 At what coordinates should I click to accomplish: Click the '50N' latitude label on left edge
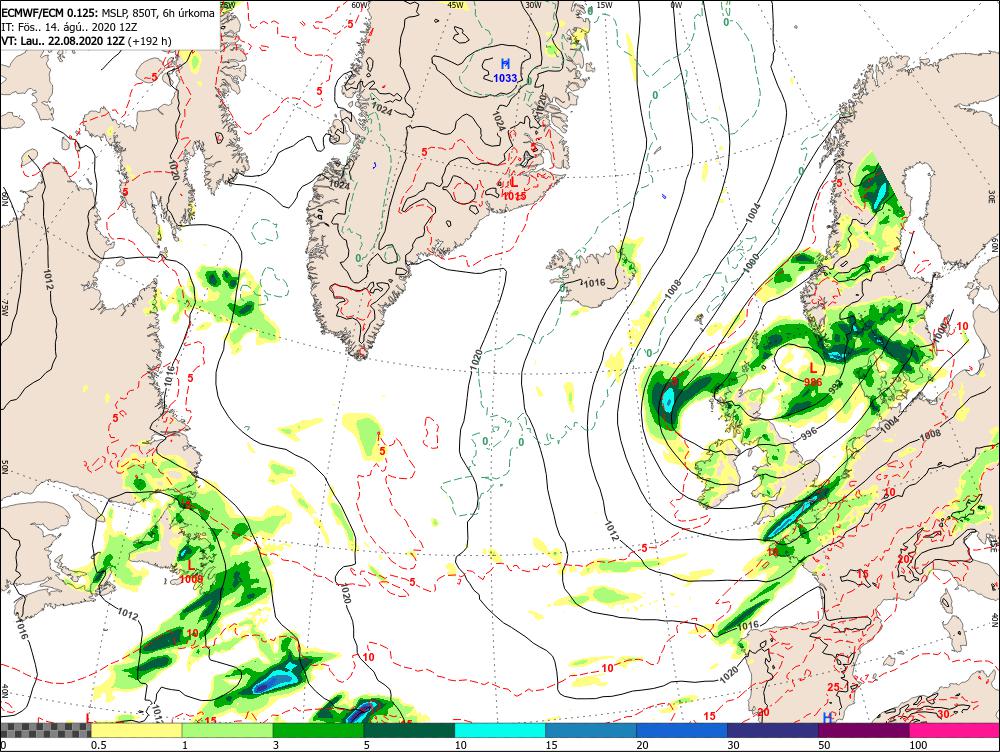4,467
